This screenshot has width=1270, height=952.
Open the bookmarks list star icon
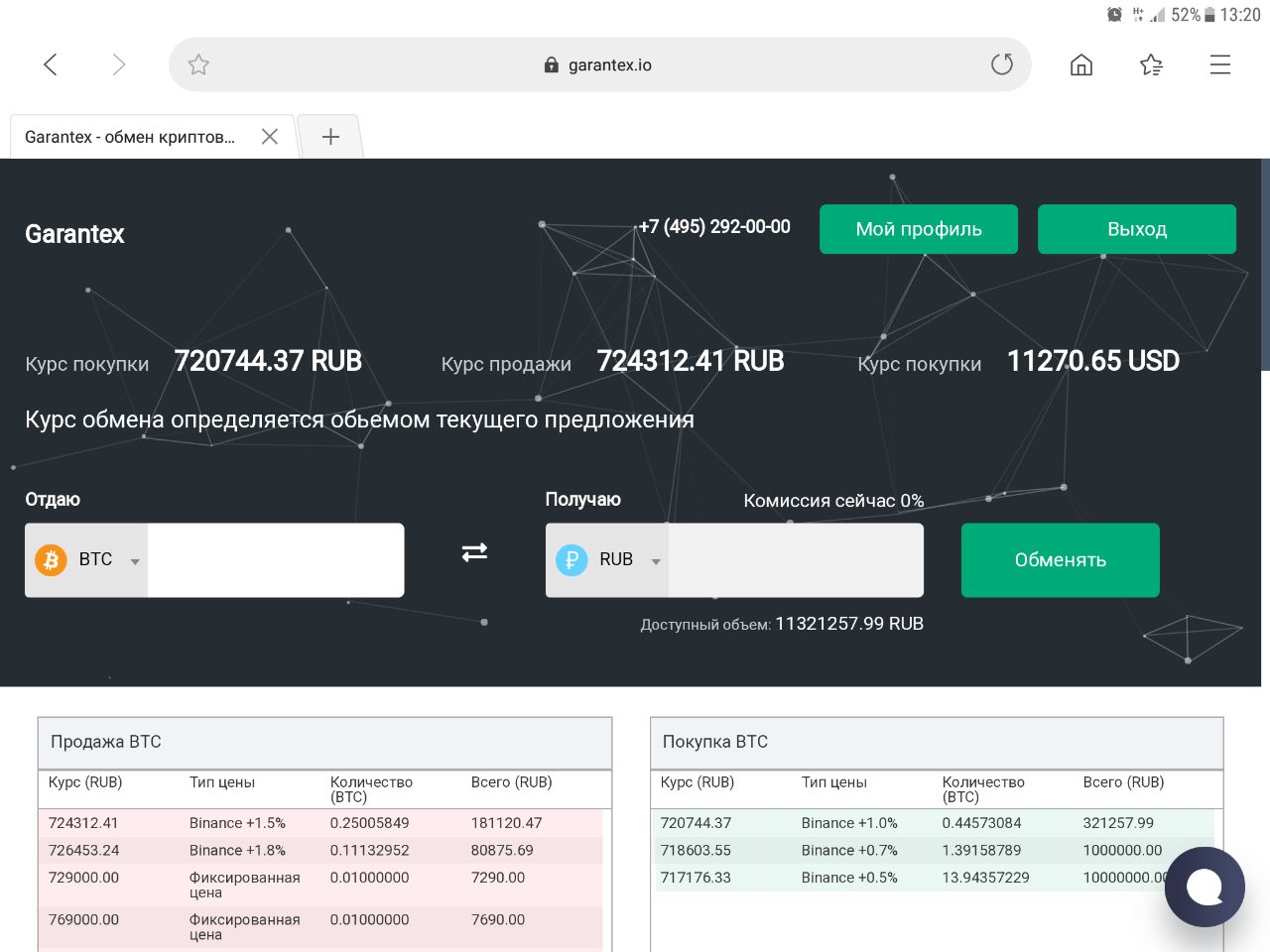(x=1151, y=64)
